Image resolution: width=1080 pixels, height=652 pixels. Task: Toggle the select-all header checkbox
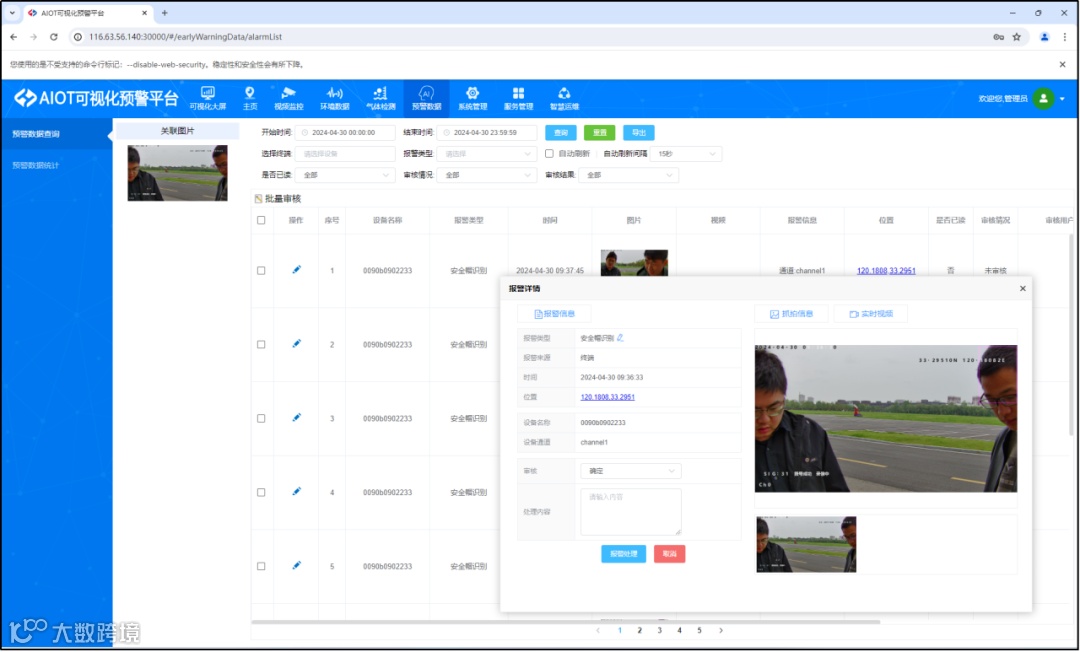coord(261,220)
